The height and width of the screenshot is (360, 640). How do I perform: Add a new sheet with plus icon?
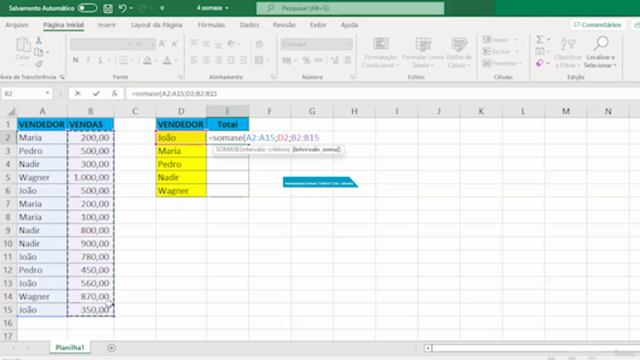pyautogui.click(x=111, y=348)
